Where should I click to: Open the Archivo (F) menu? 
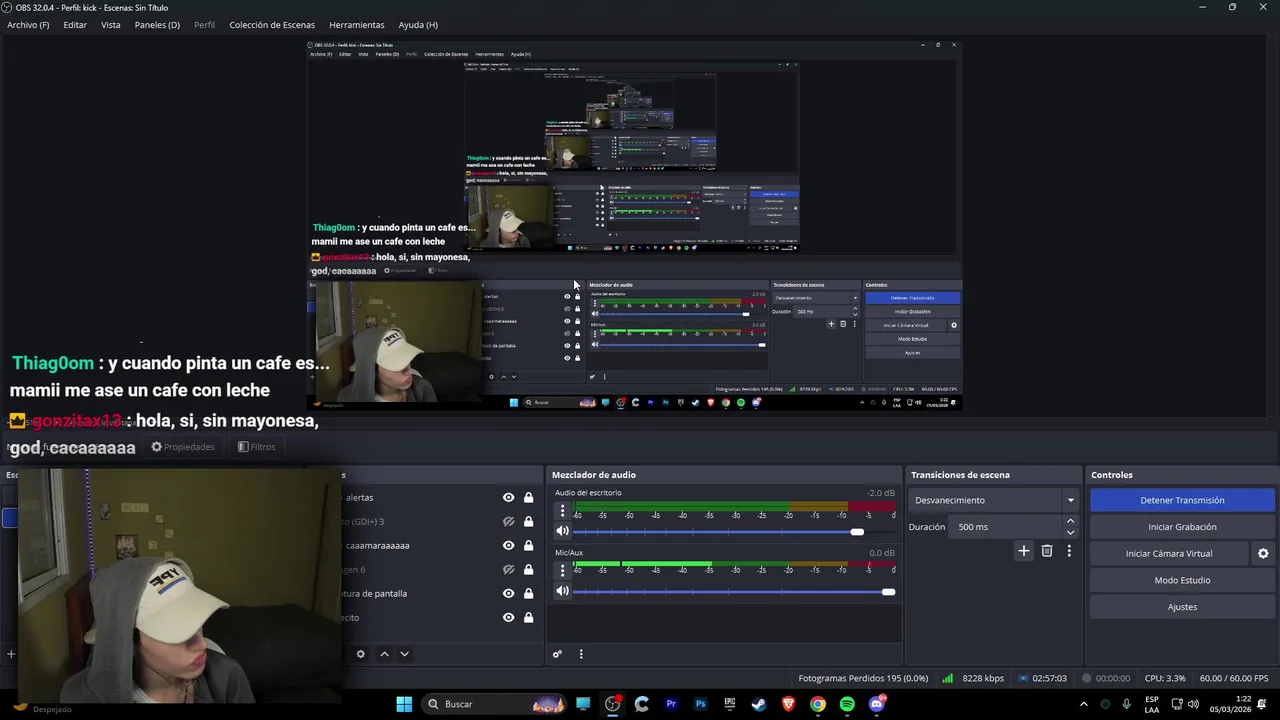28,25
